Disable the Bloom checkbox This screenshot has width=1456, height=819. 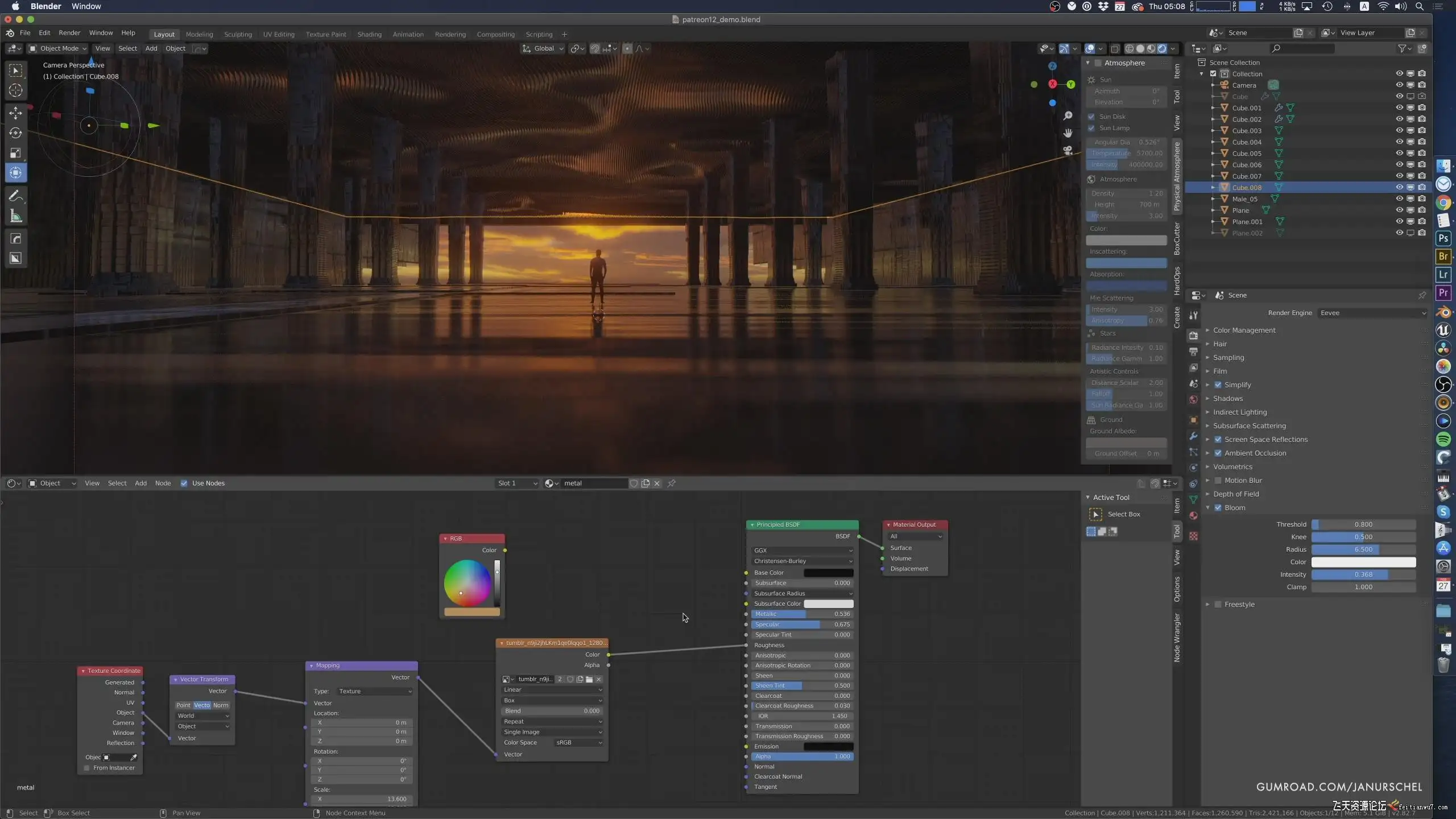(x=1218, y=508)
